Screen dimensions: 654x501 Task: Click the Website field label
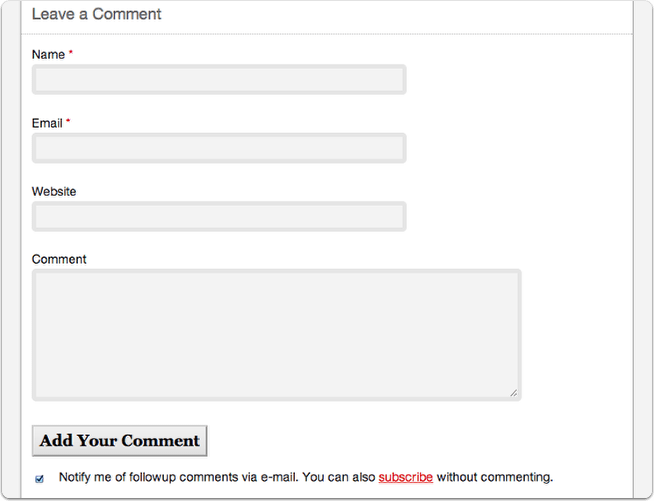pyautogui.click(x=54, y=191)
